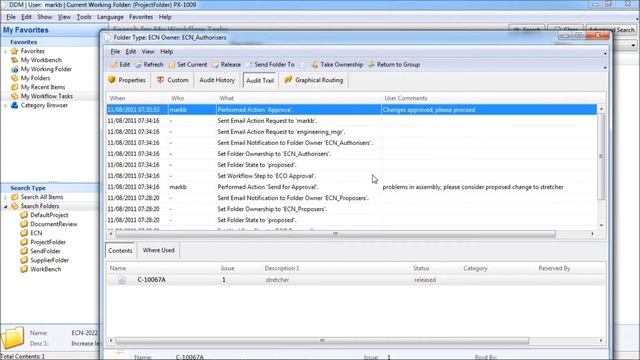Select the C-10067A item name
The image size is (640, 360).
(151, 280)
